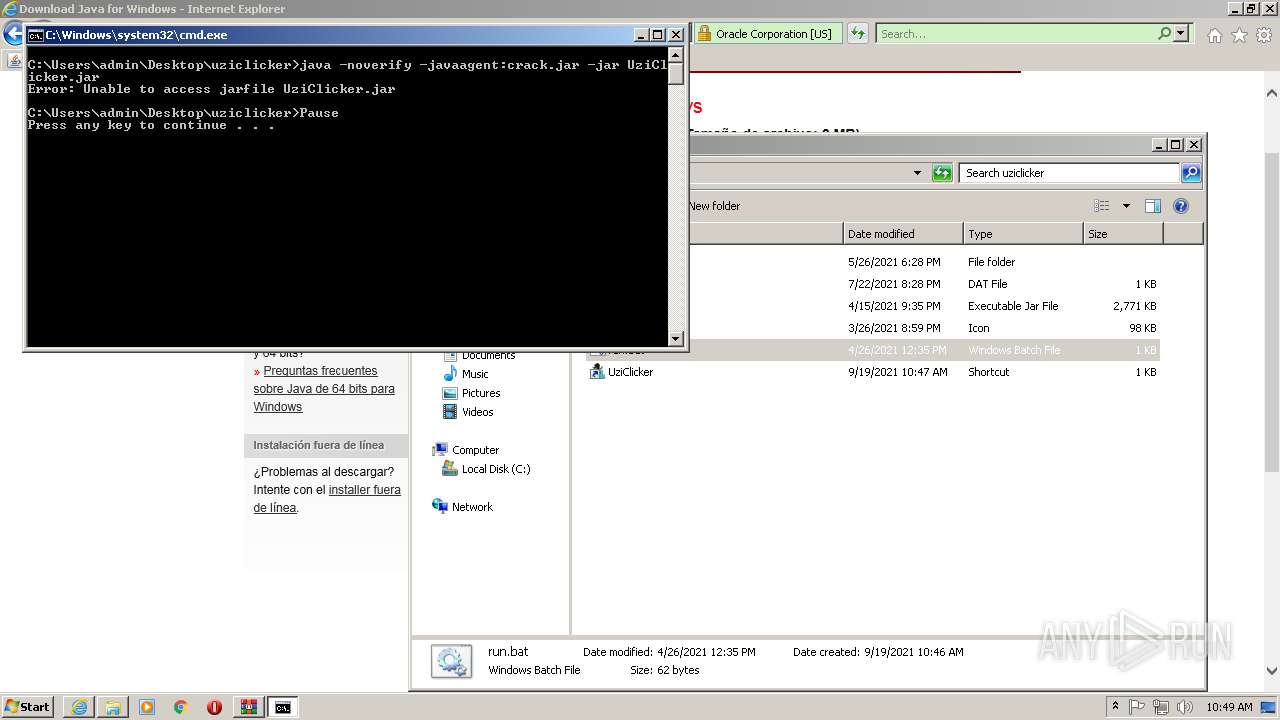Click the cmd scrollbar up arrow

pyautogui.click(x=676, y=55)
